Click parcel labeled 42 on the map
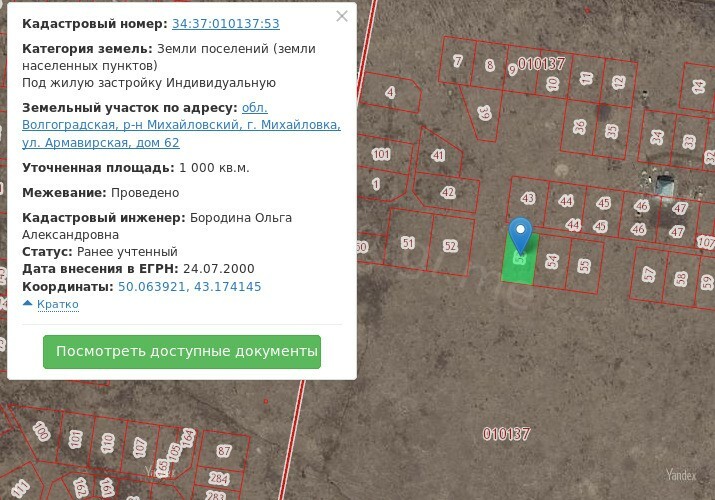 [x=447, y=192]
